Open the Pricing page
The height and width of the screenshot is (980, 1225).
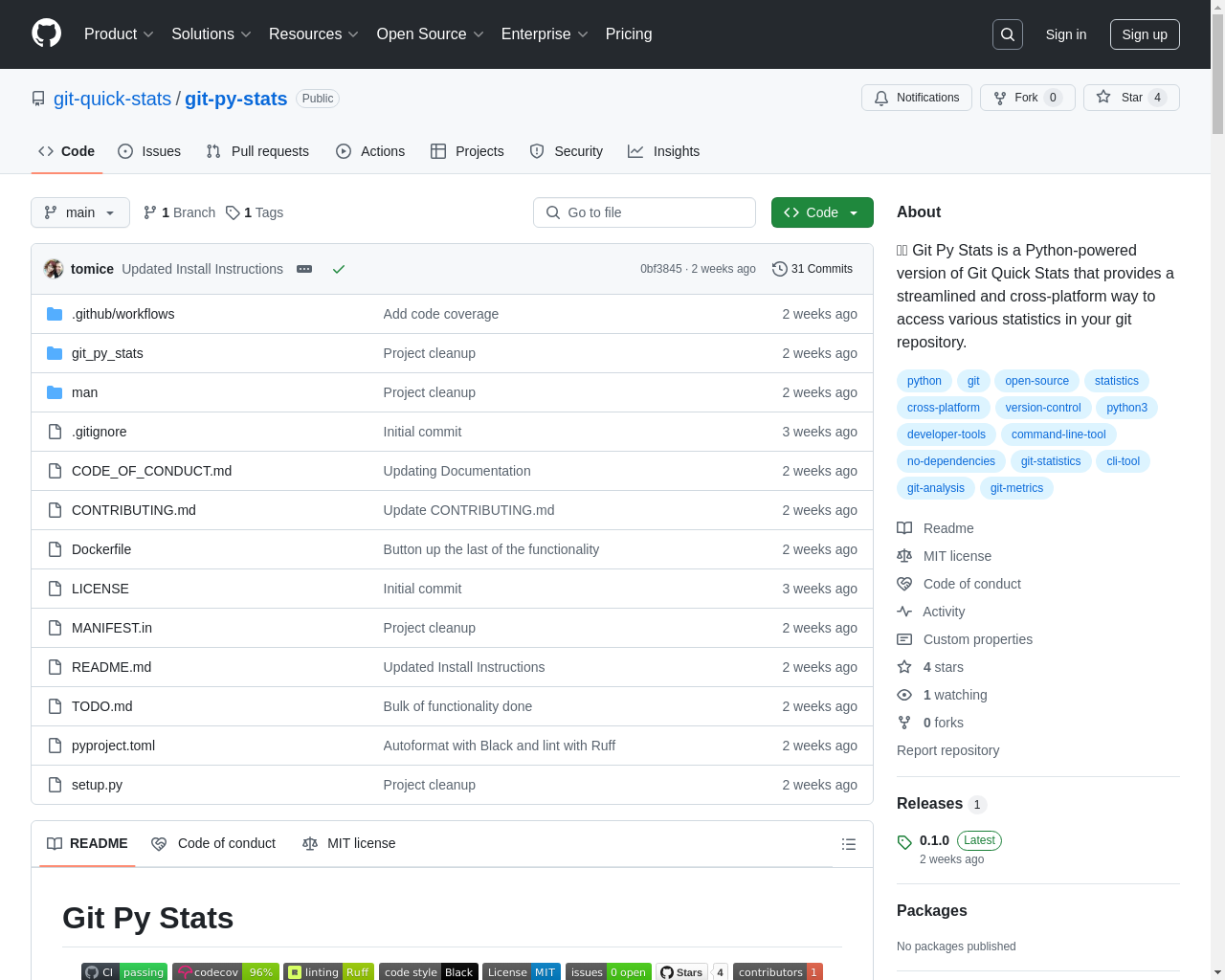(x=629, y=33)
